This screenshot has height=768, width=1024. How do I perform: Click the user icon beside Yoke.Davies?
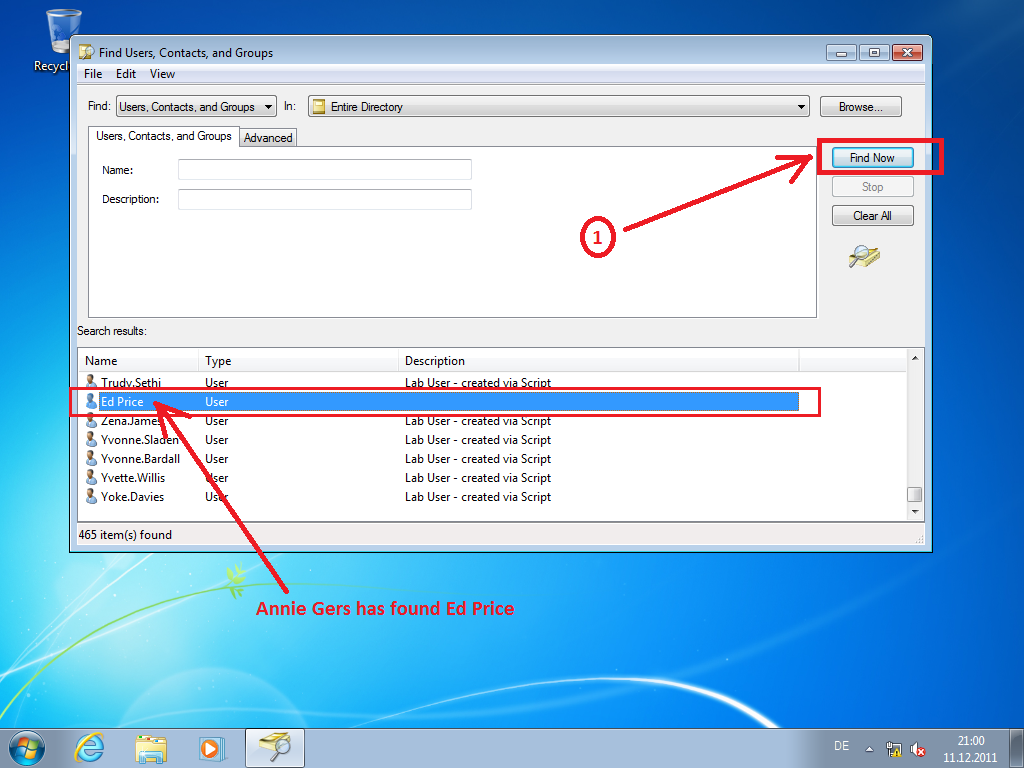(x=91, y=496)
